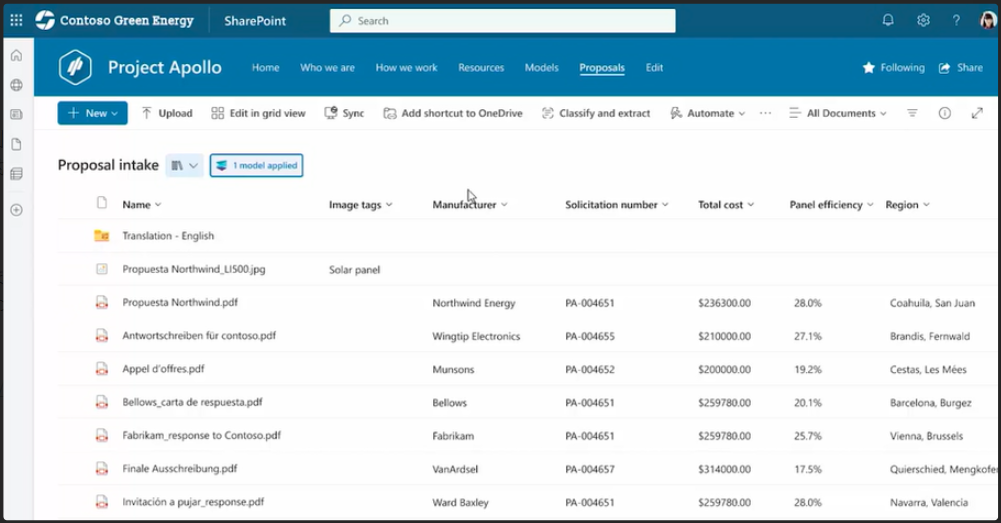Switch to the Models navigation tab

coord(541,68)
